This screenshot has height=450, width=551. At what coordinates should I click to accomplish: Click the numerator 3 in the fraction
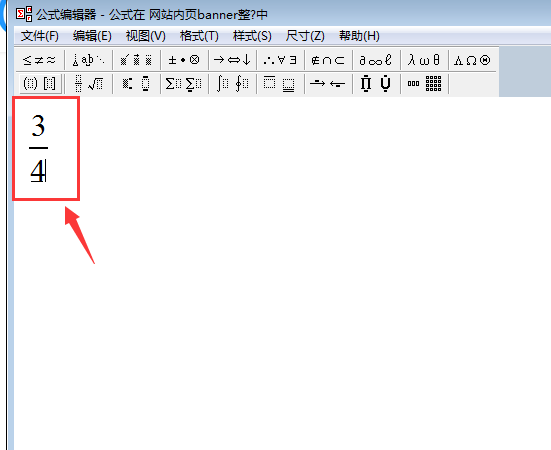(x=38, y=126)
